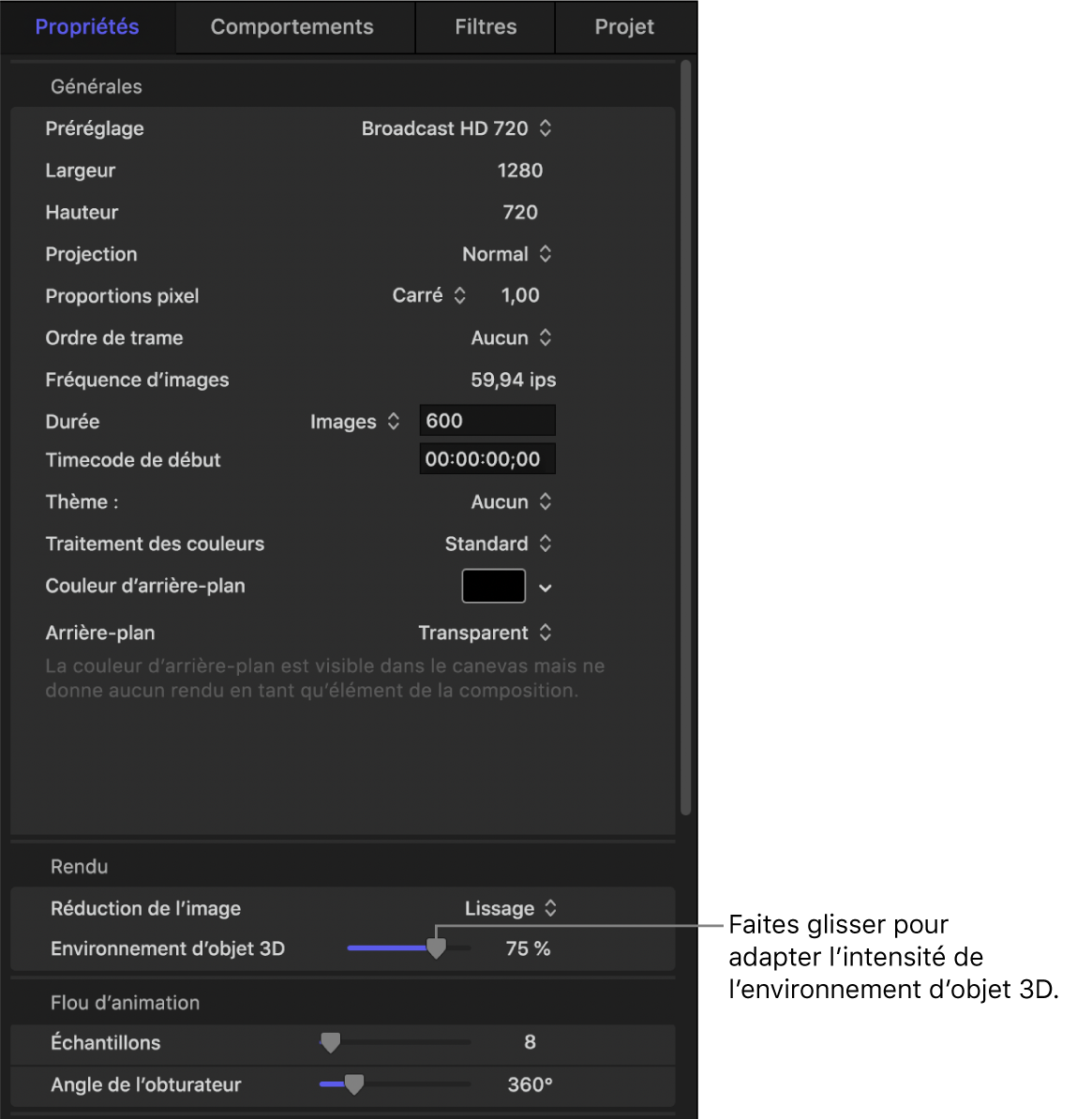Open the Propriétés tab
This screenshot has height=1119, width=1092.
[87, 27]
